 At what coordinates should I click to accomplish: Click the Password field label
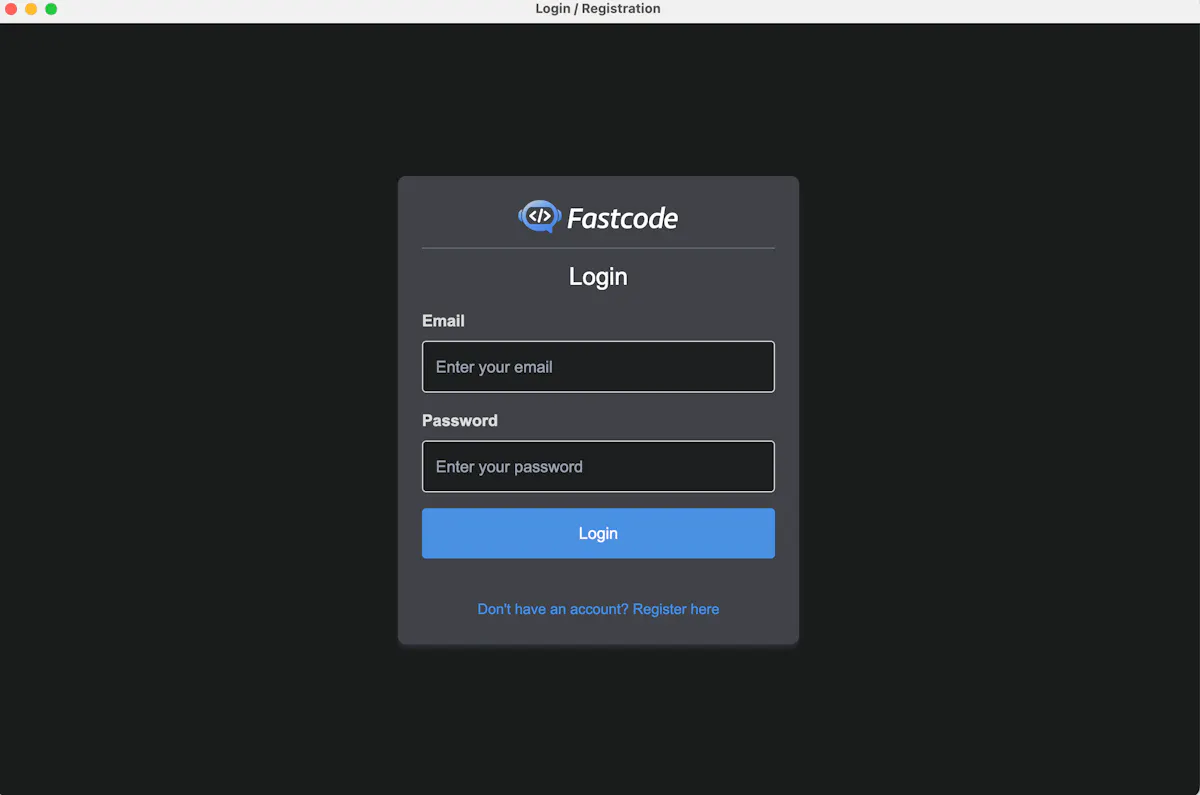(460, 421)
